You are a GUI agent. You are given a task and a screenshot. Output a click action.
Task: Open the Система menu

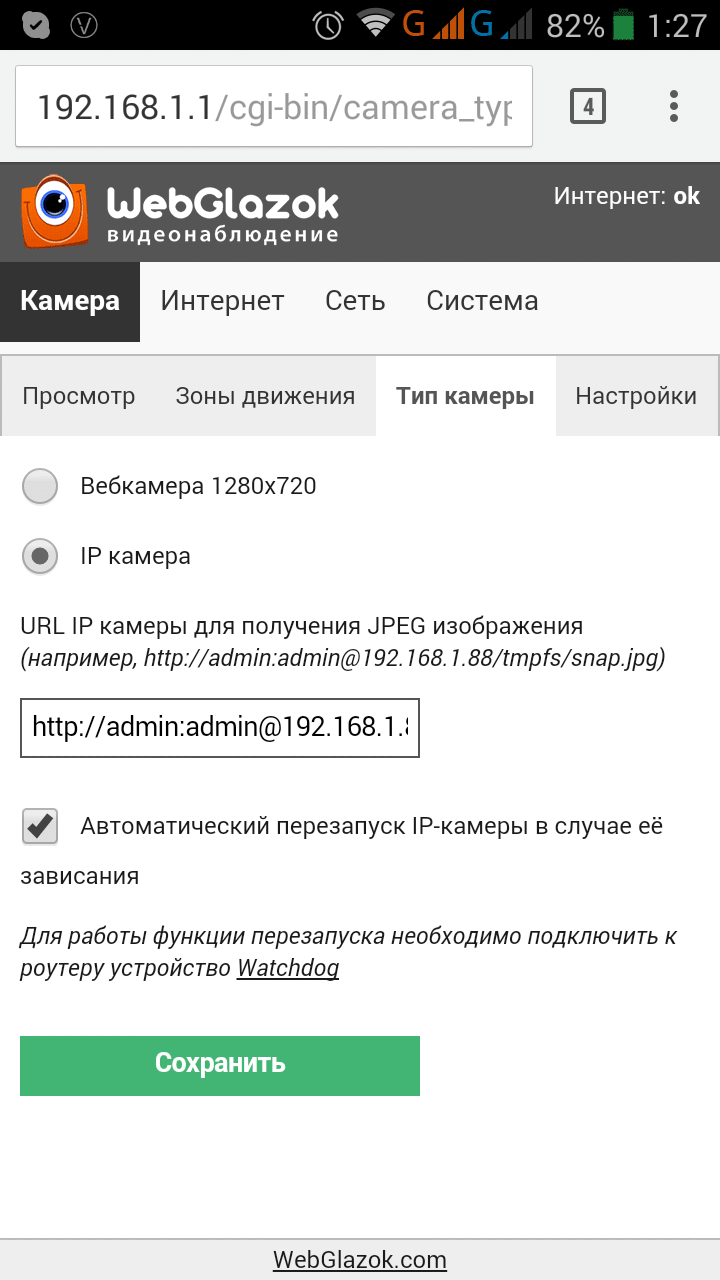click(x=482, y=301)
